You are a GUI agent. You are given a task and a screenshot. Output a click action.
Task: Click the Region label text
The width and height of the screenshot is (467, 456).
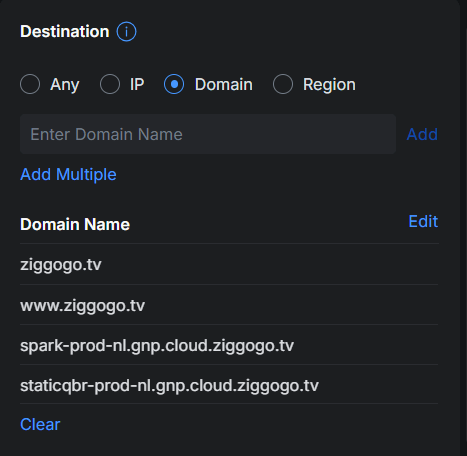[329, 85]
